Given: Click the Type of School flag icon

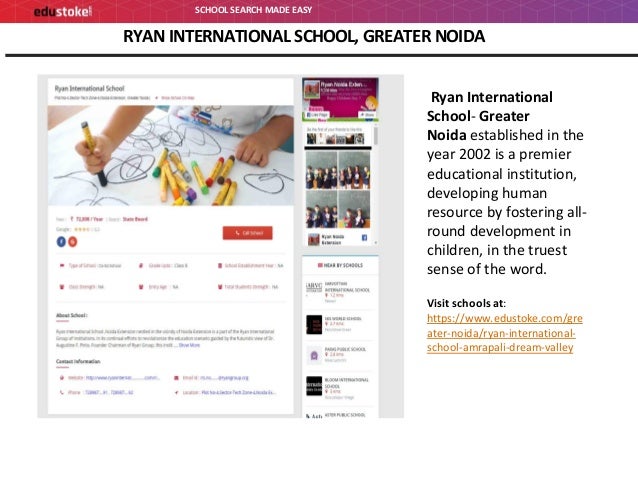Looking at the screenshot, I should 62,266.
